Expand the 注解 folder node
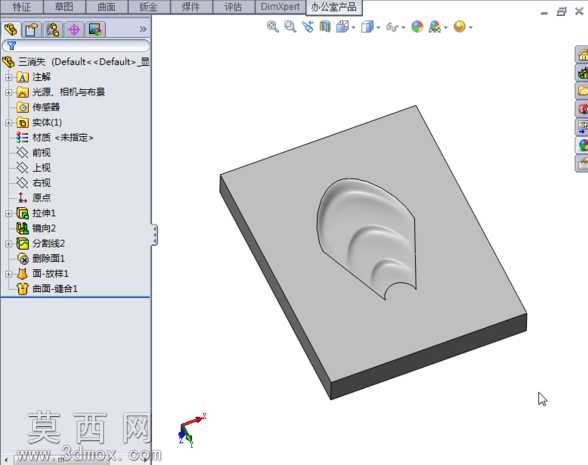This screenshot has width=588, height=465. [9, 77]
